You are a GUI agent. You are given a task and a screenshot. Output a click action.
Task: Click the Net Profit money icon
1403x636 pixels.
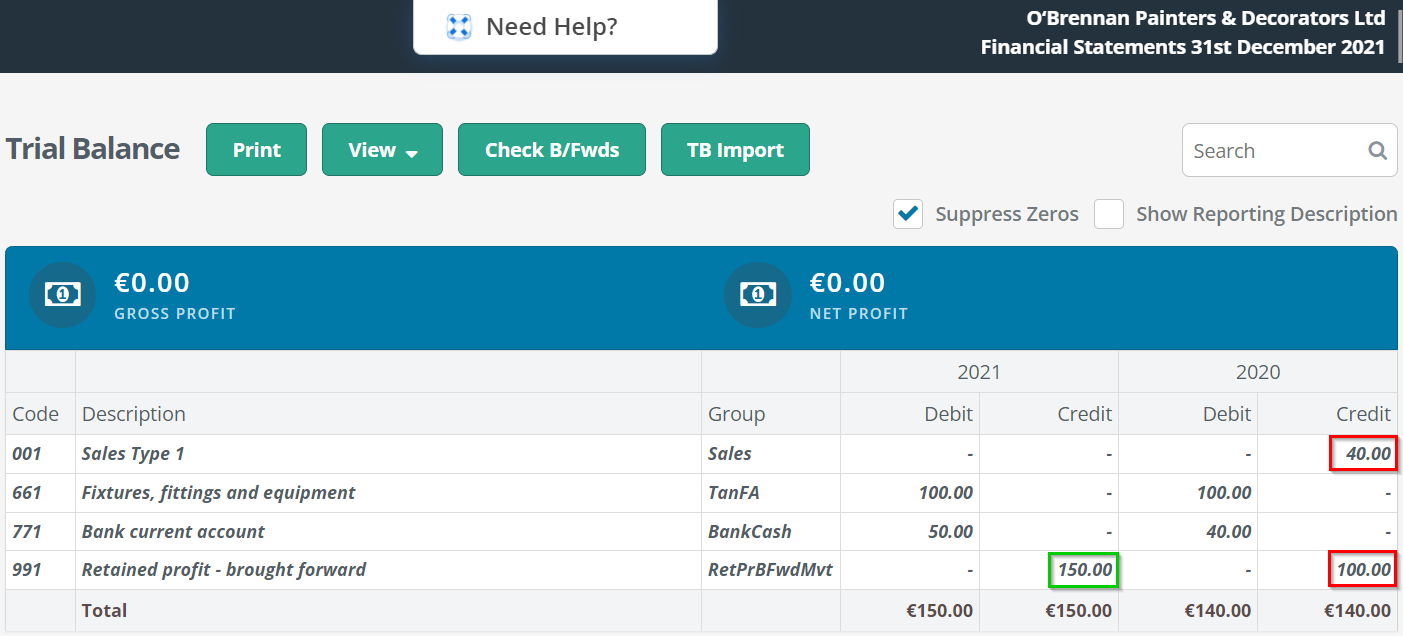coord(758,294)
